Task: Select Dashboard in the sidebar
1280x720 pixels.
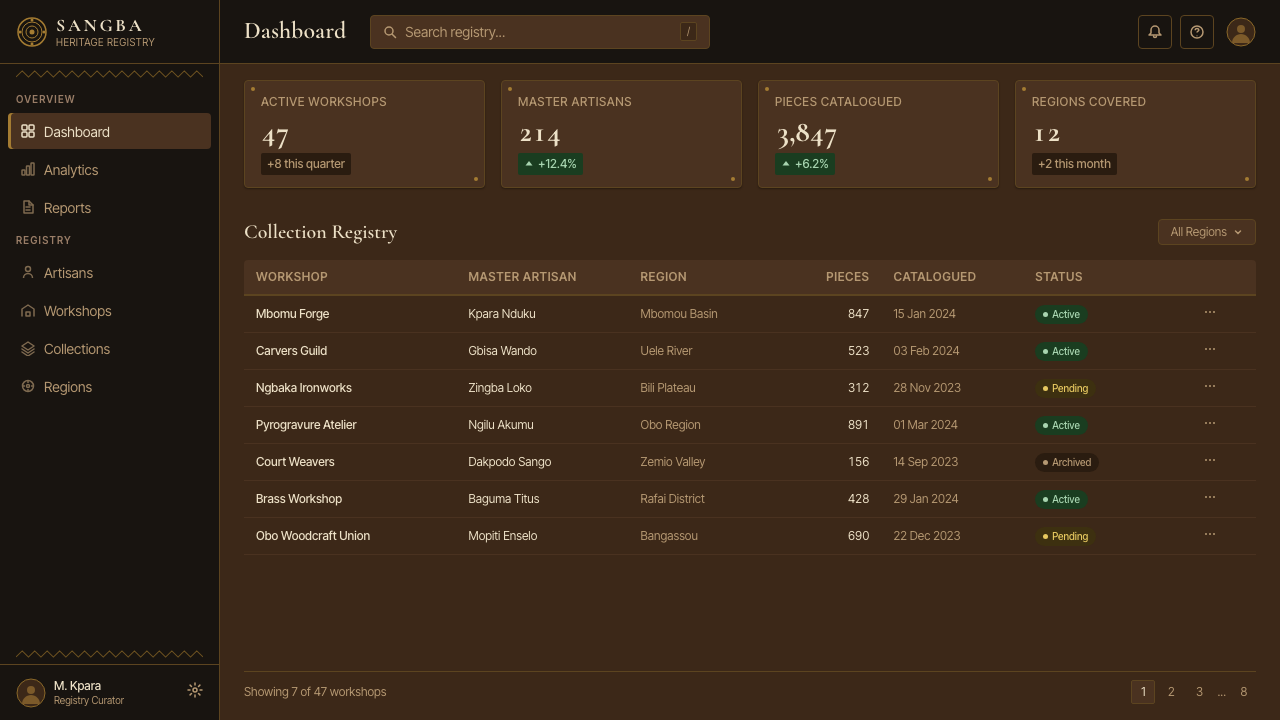Action: pos(109,131)
